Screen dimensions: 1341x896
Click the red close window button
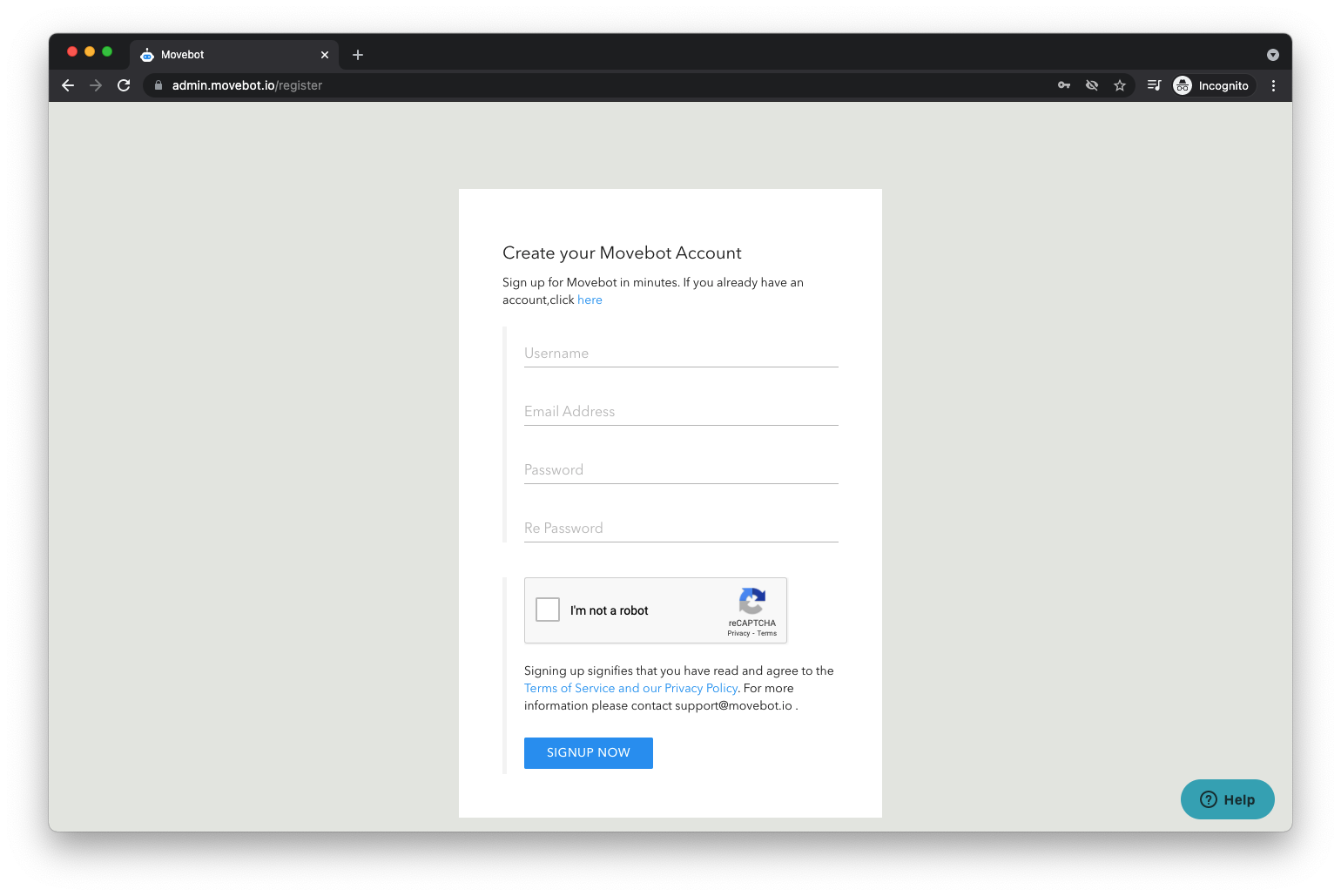[72, 51]
